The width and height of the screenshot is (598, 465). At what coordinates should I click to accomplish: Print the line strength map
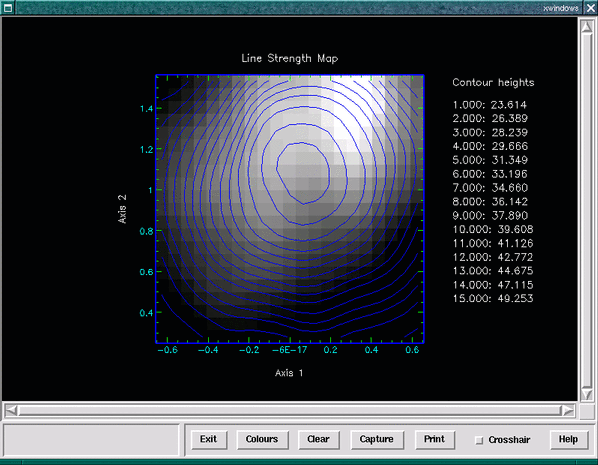click(x=434, y=439)
